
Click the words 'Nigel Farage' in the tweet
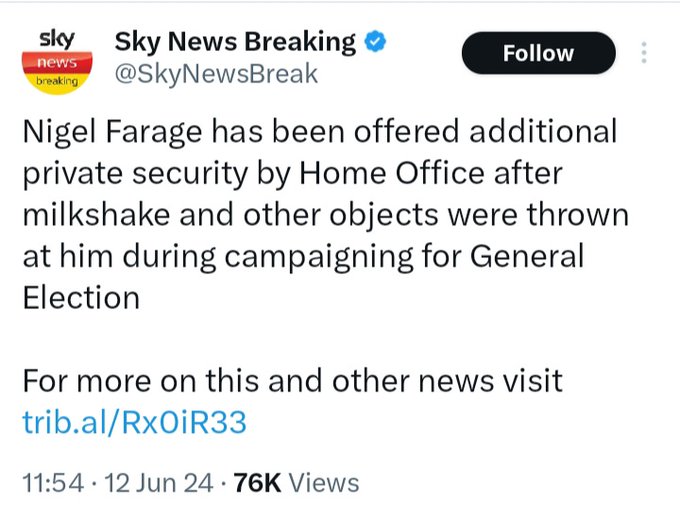(x=112, y=132)
